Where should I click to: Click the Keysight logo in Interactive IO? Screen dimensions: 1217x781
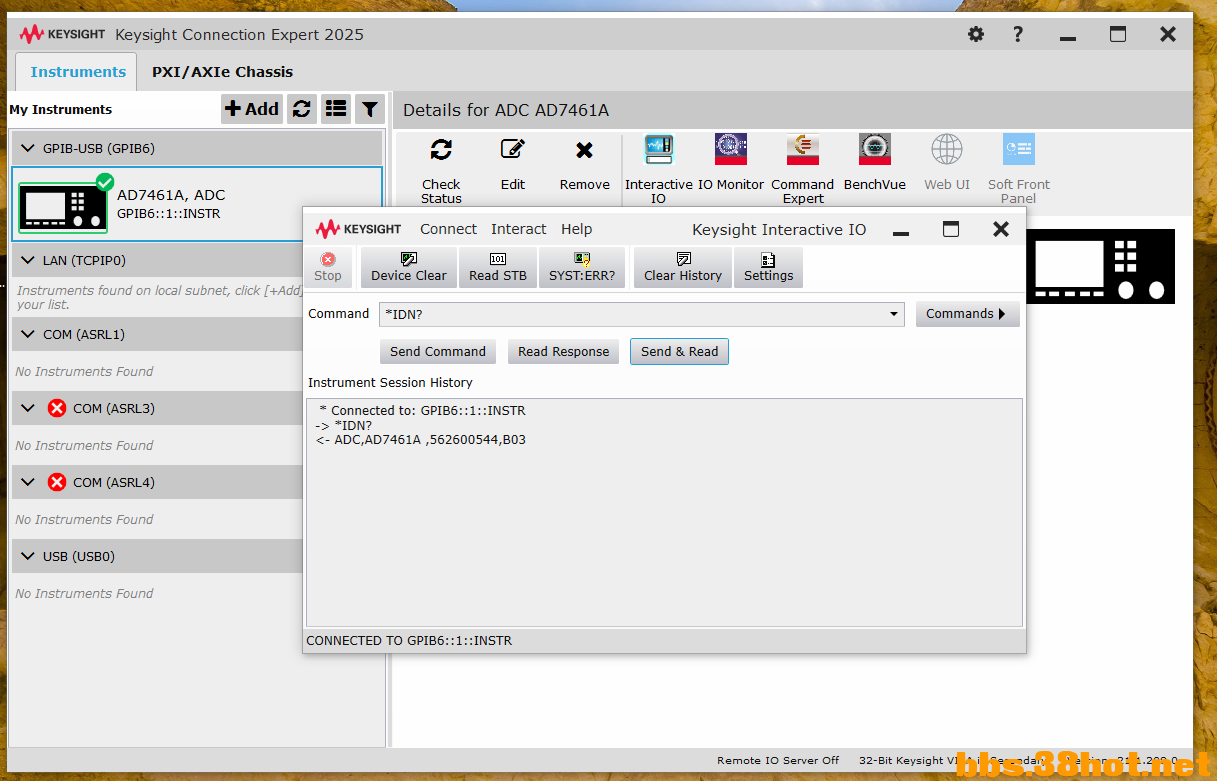pyautogui.click(x=359, y=229)
